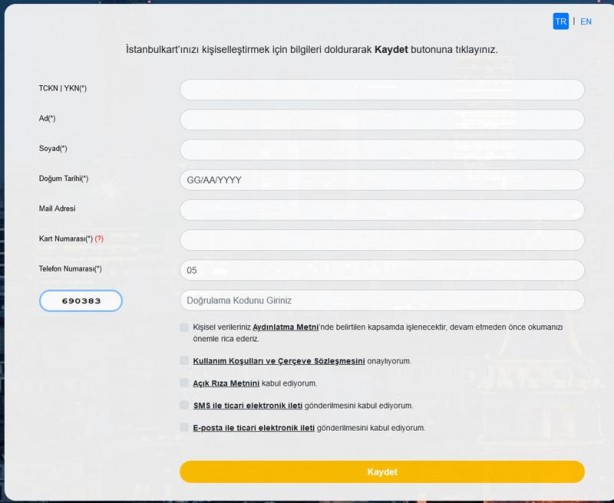This screenshot has width=614, height=503.
Task: Click the Doğum Tarihi(*) label
Action: pos(63,178)
